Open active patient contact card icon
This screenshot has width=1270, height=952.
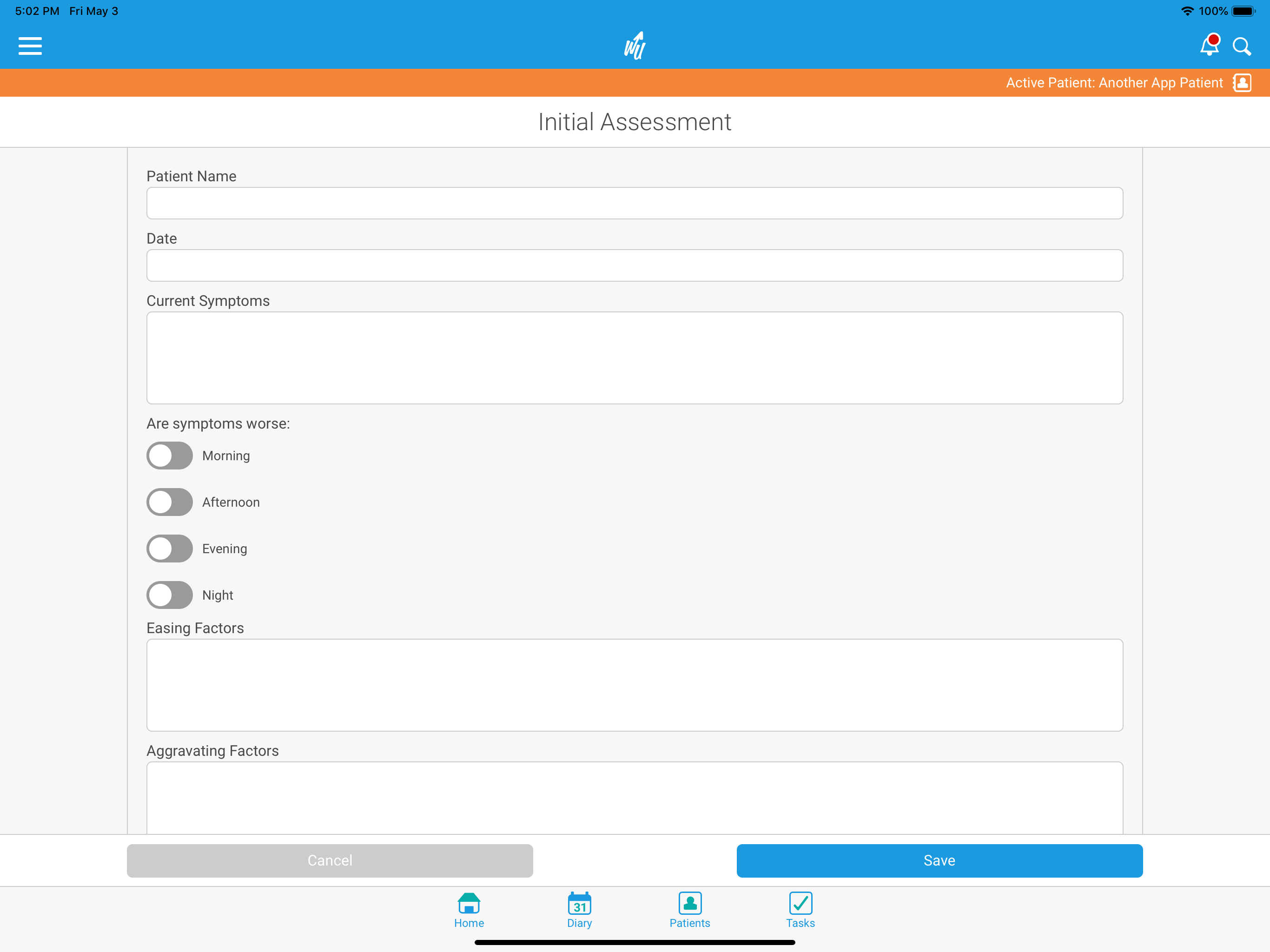tap(1242, 83)
